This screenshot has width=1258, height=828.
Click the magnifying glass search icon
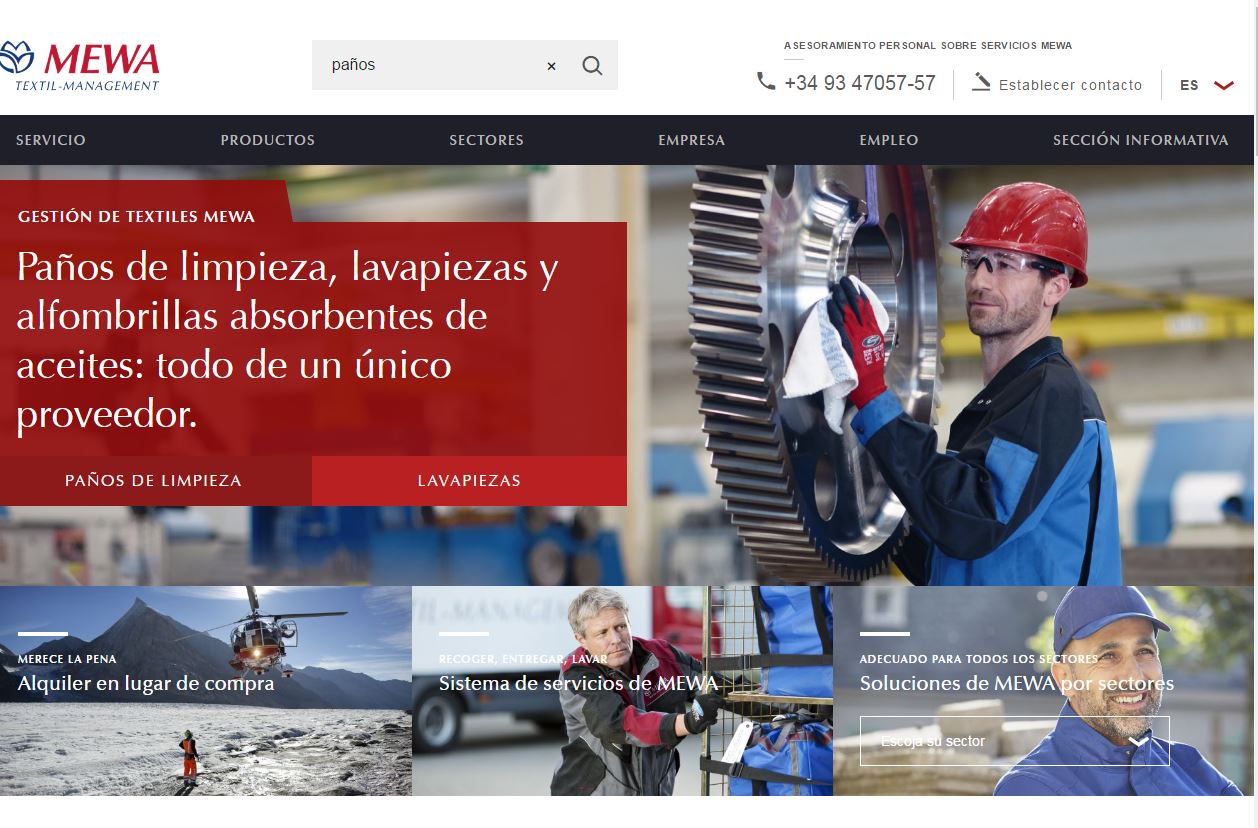(x=592, y=66)
